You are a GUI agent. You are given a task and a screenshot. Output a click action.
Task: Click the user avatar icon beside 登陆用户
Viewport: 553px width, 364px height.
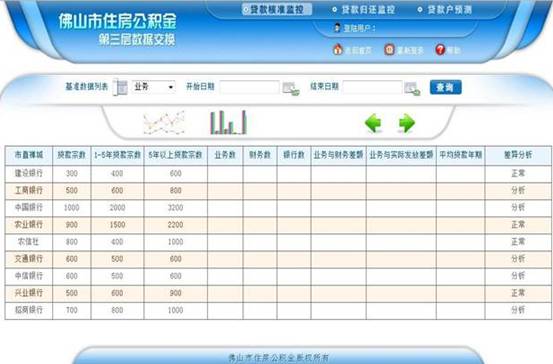[x=337, y=28]
